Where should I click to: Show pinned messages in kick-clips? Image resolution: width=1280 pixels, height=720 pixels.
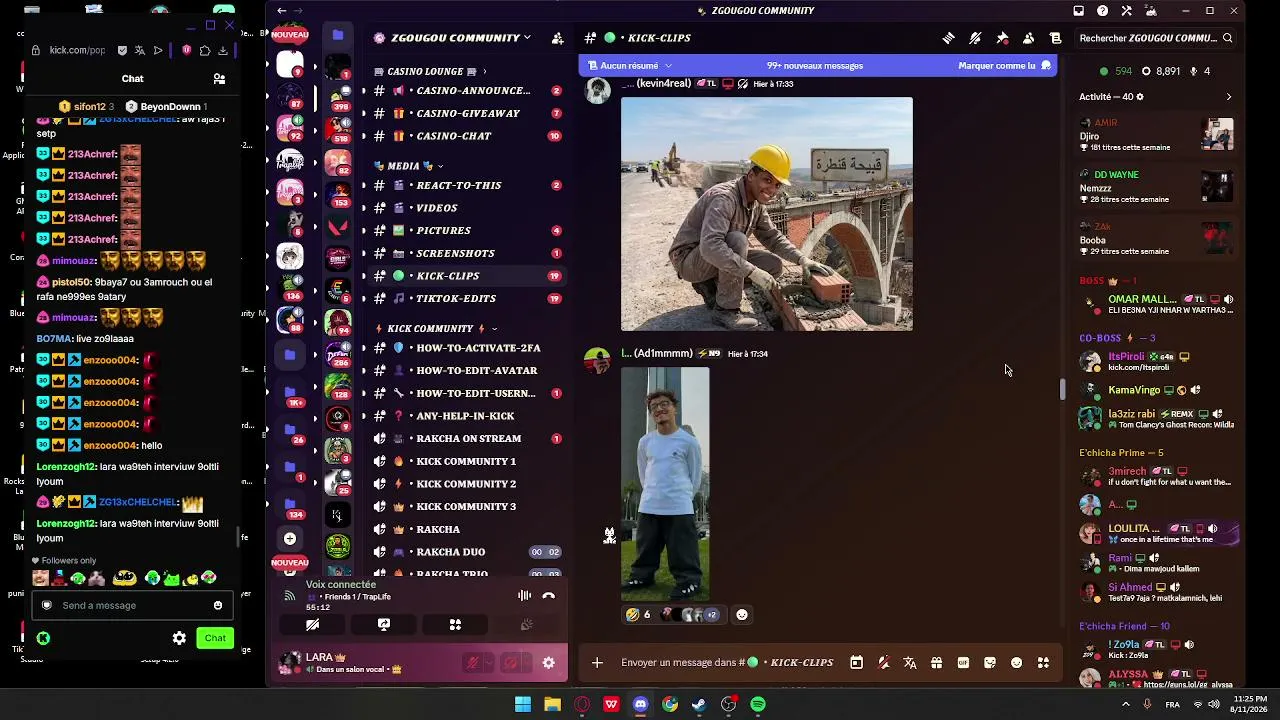click(1002, 38)
